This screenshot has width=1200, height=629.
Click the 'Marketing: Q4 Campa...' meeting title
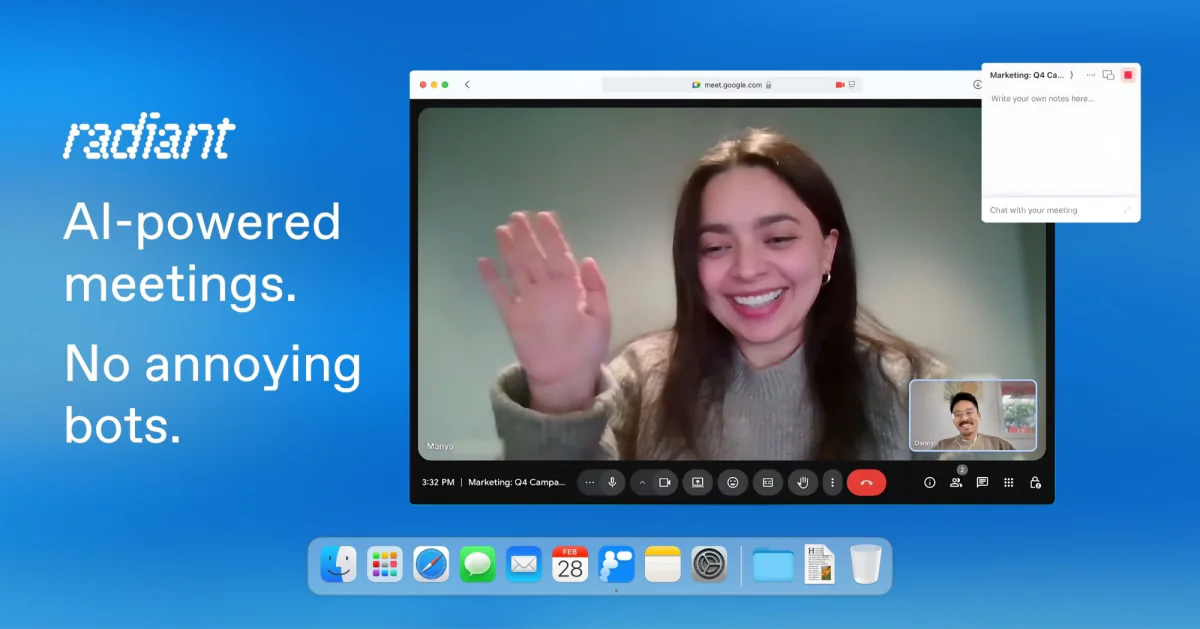[516, 482]
